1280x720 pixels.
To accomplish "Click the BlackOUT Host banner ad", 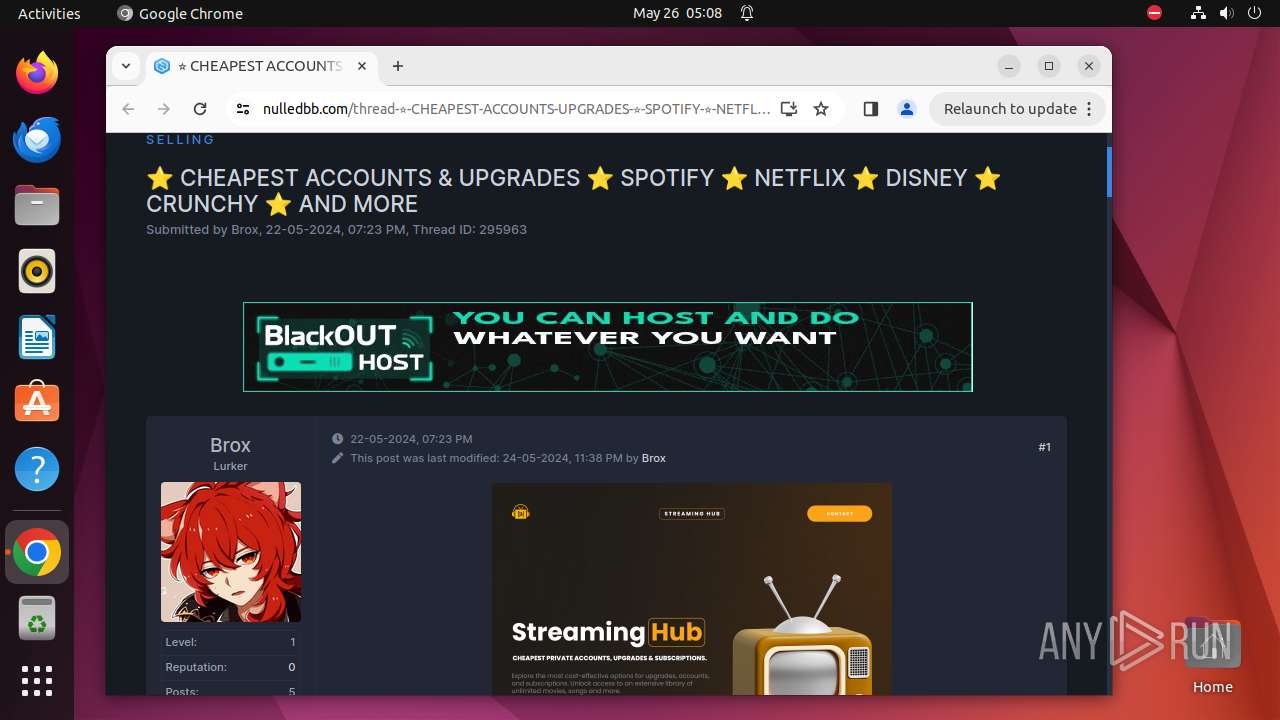I will (608, 347).
